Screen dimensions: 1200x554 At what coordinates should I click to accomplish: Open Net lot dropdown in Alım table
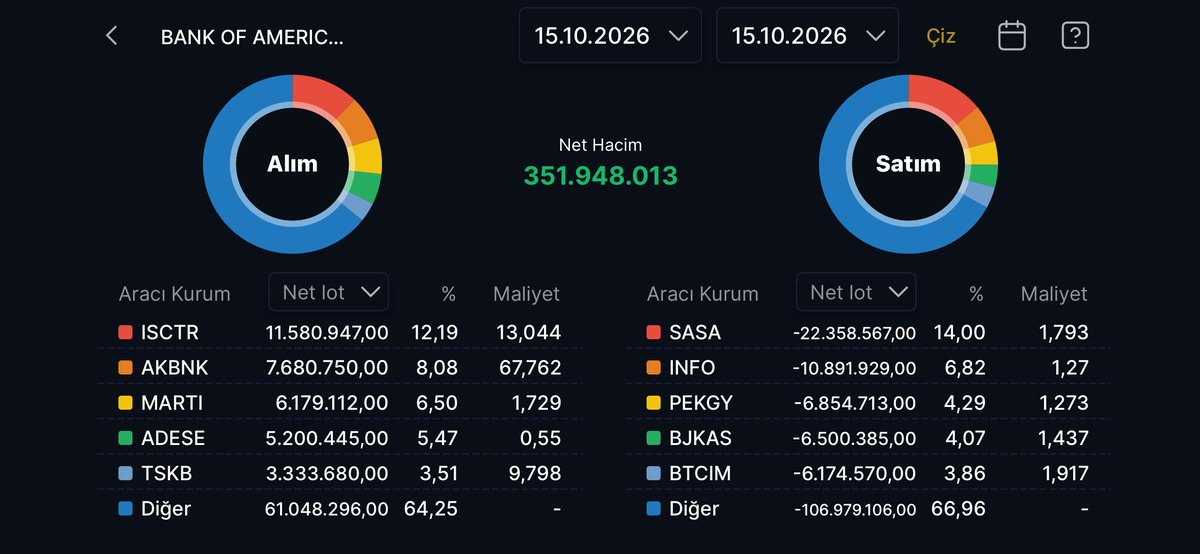click(329, 292)
